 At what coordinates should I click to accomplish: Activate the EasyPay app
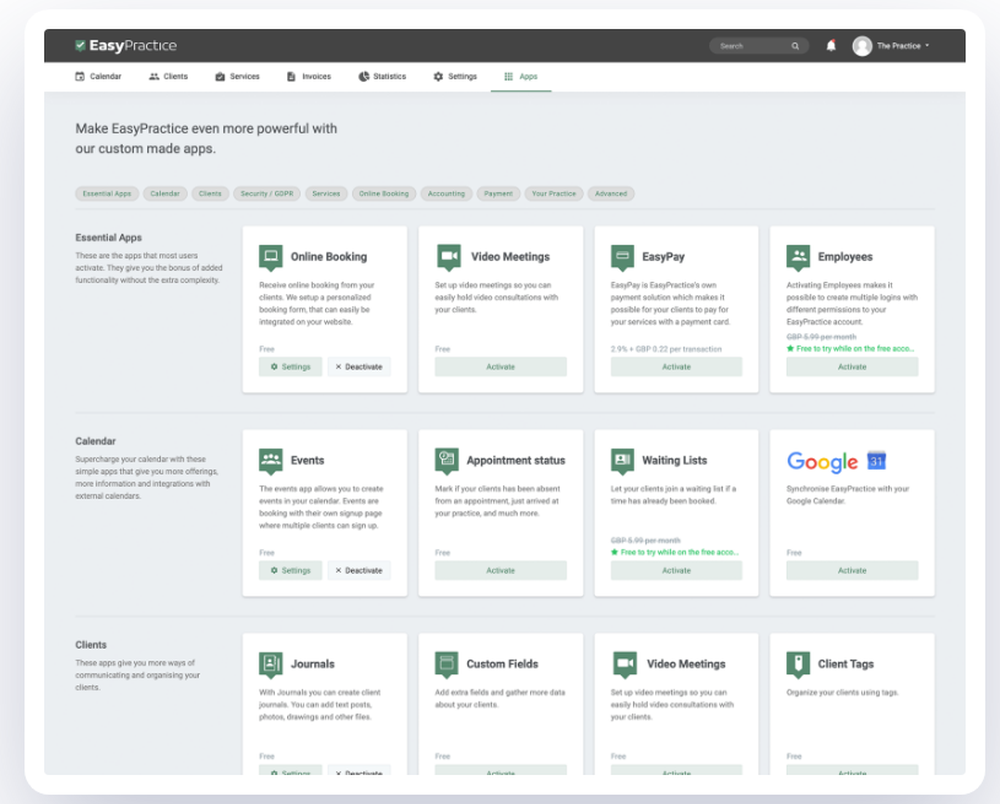coord(676,367)
